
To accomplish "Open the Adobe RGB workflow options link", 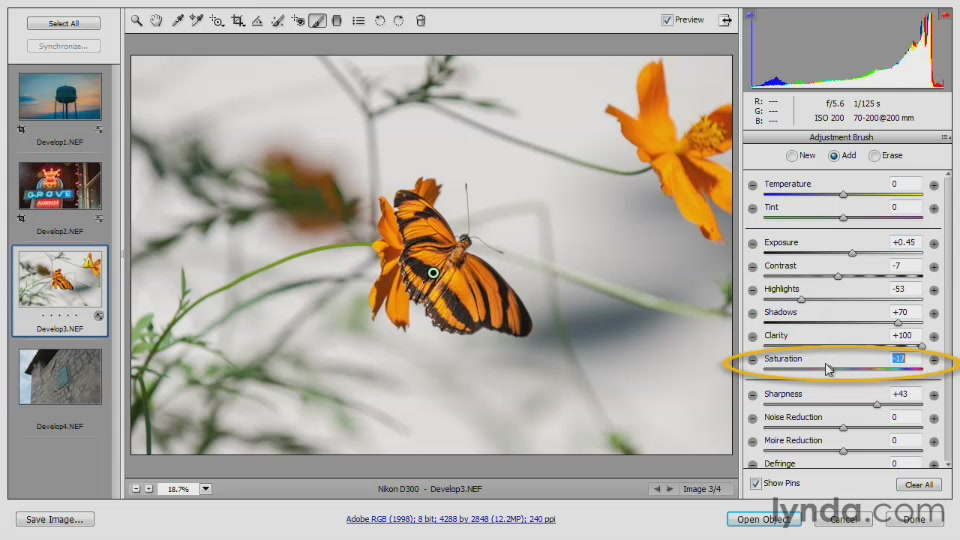I will point(451,519).
